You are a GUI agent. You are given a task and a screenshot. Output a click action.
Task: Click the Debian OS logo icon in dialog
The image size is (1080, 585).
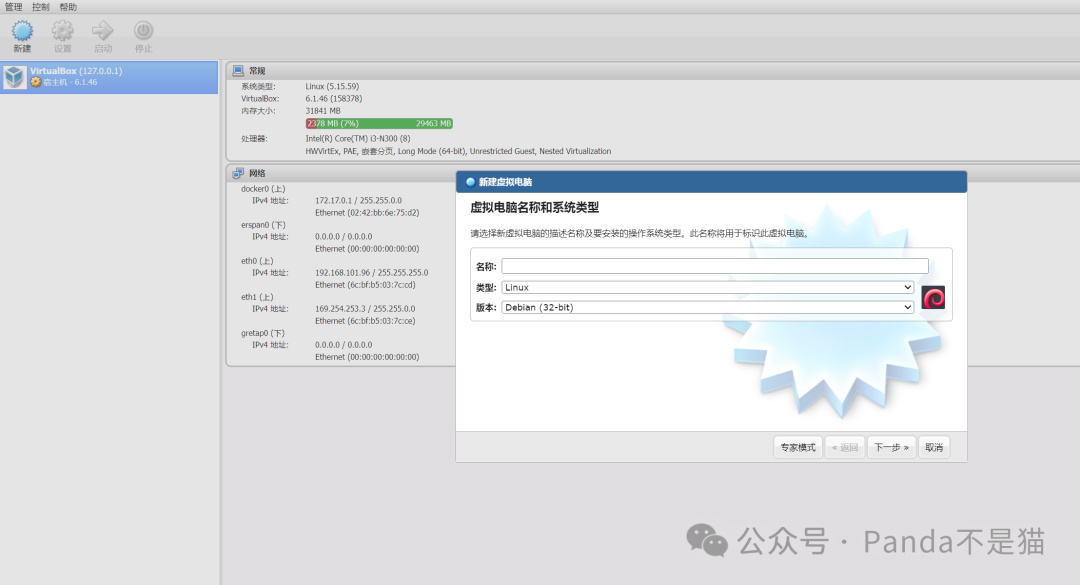pos(933,298)
